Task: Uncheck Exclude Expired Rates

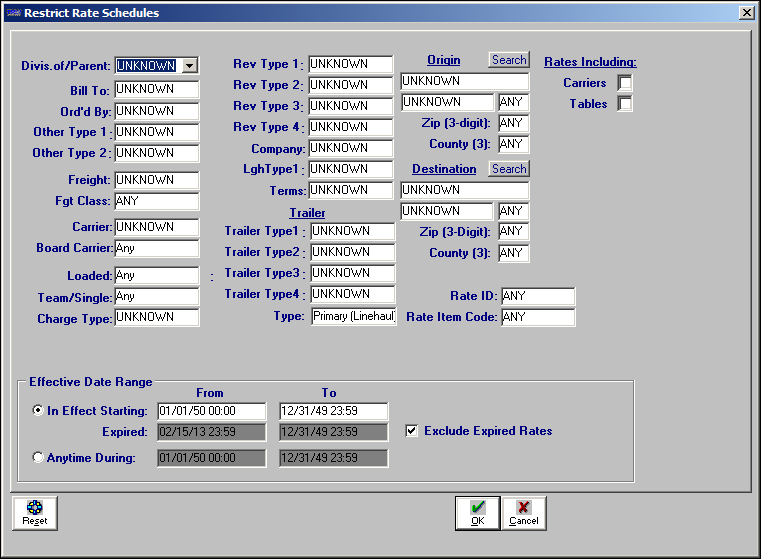Action: tap(412, 431)
